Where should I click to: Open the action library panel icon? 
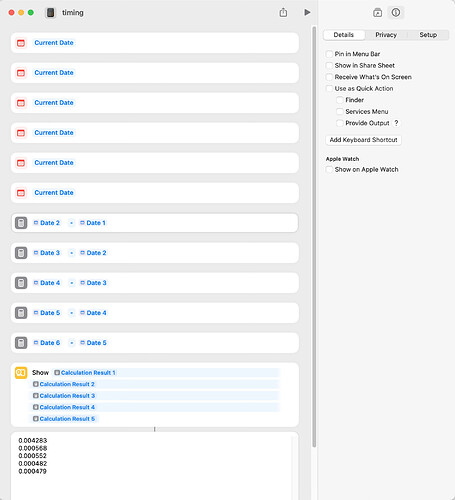click(x=377, y=13)
